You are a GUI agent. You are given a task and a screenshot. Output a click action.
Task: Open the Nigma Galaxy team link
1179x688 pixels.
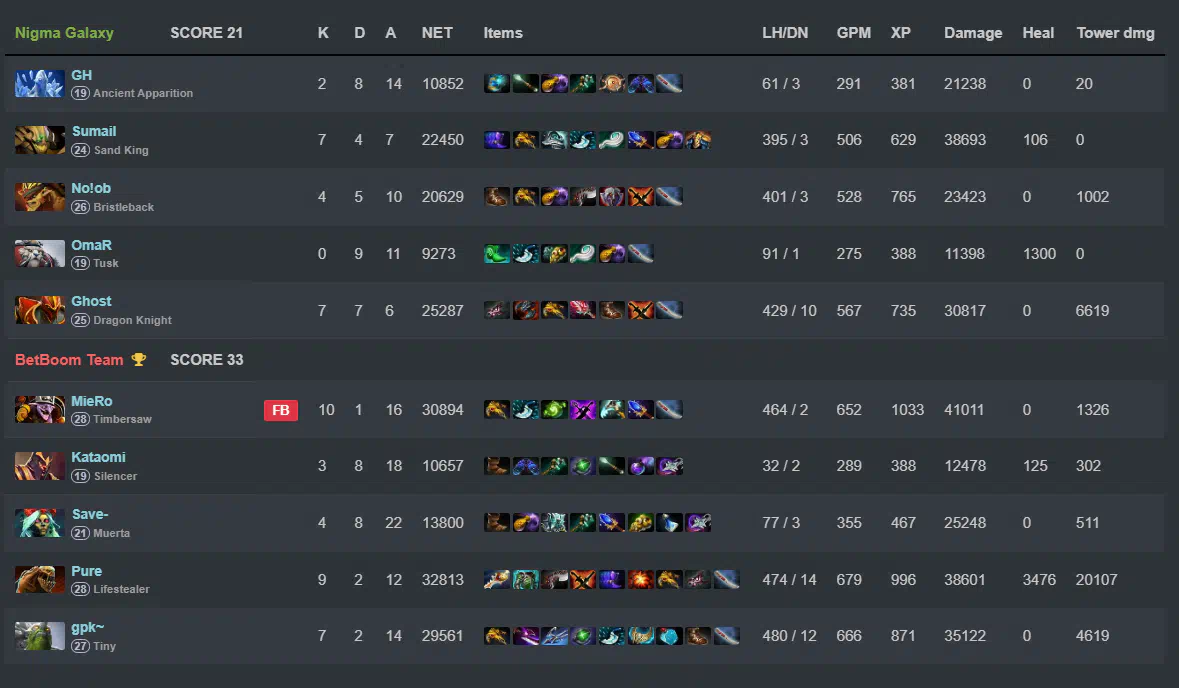coord(64,33)
